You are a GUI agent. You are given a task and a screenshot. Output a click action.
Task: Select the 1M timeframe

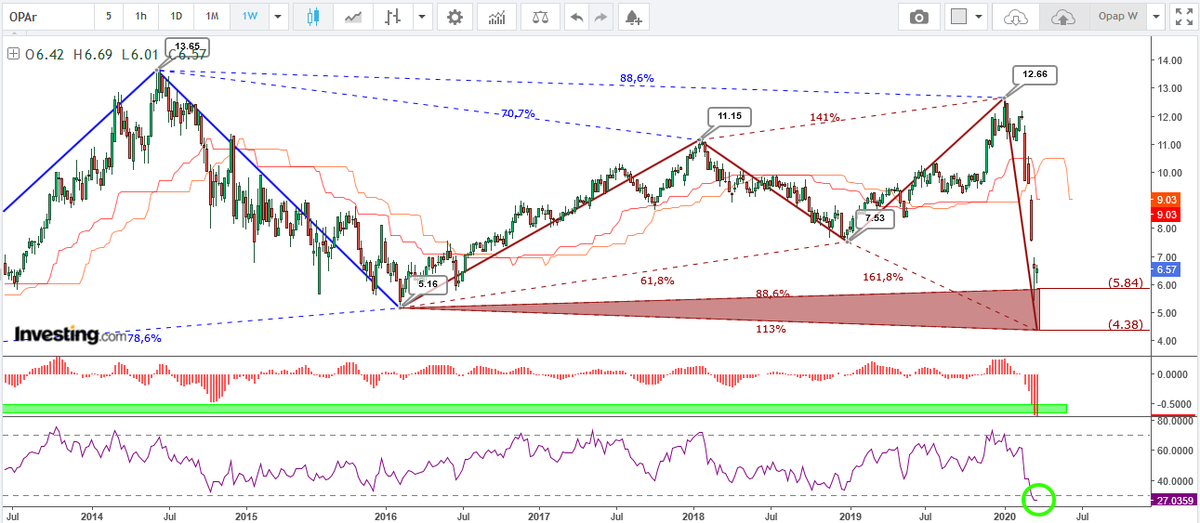click(211, 17)
